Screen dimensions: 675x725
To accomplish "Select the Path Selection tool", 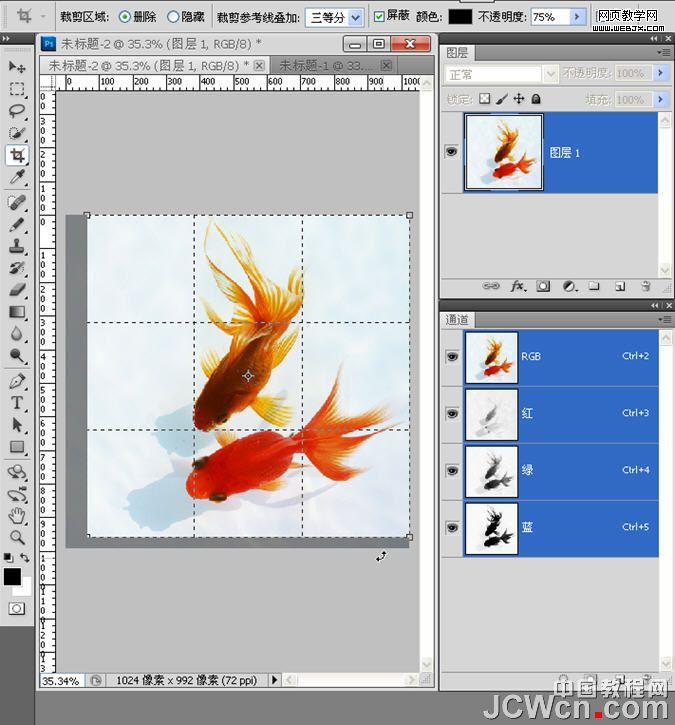I will pyautogui.click(x=17, y=425).
